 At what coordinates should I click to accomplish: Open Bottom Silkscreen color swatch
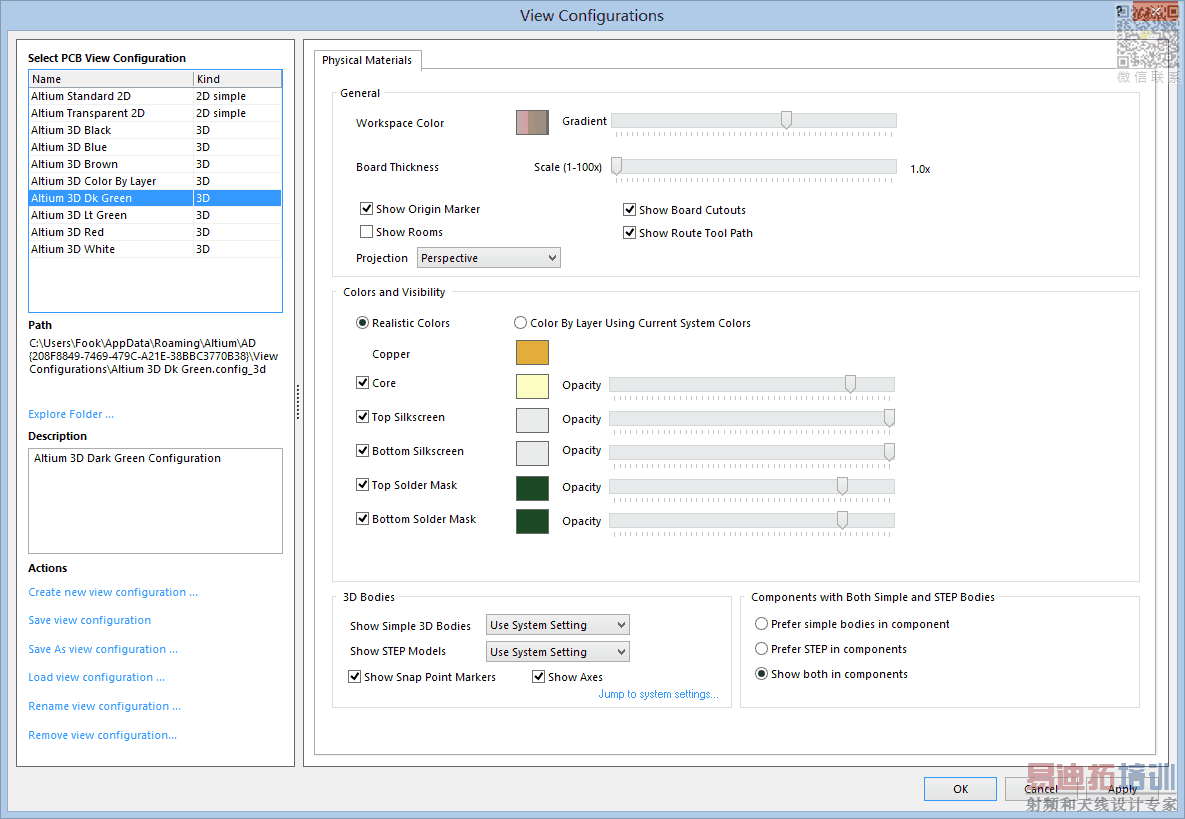[532, 453]
